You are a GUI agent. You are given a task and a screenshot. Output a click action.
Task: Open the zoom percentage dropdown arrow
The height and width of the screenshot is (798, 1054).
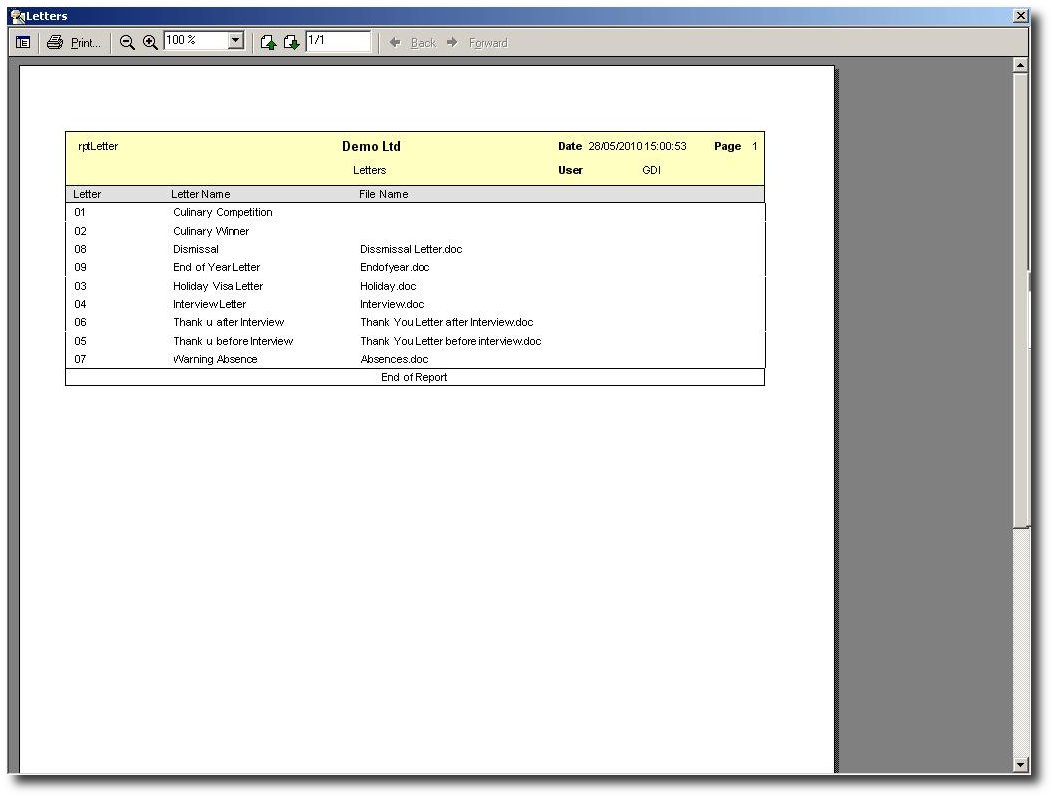(x=236, y=41)
